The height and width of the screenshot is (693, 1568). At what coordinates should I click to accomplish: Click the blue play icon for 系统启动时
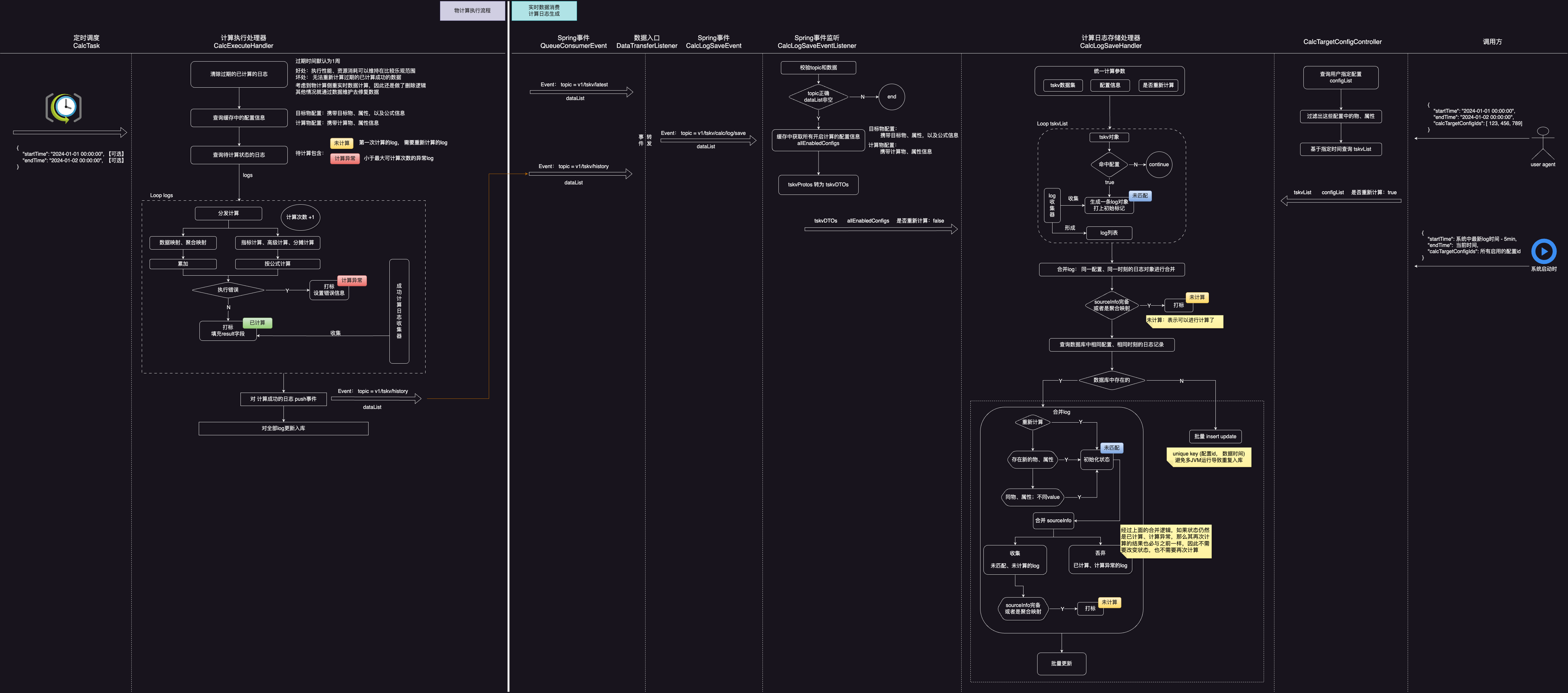click(x=1544, y=251)
